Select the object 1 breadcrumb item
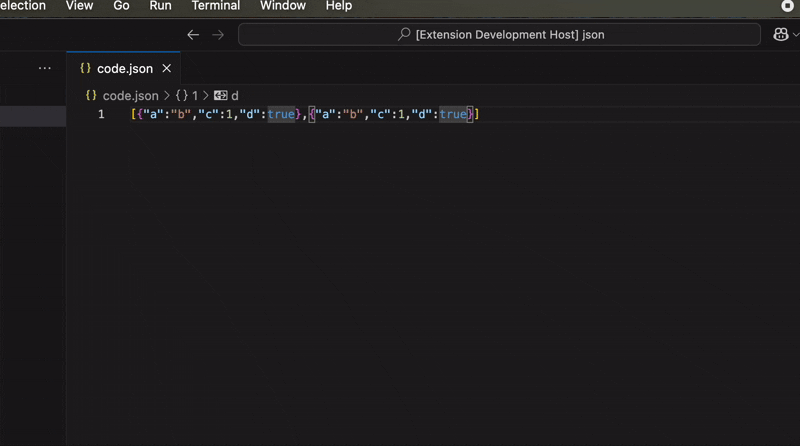This screenshot has width=800, height=446. click(x=187, y=95)
